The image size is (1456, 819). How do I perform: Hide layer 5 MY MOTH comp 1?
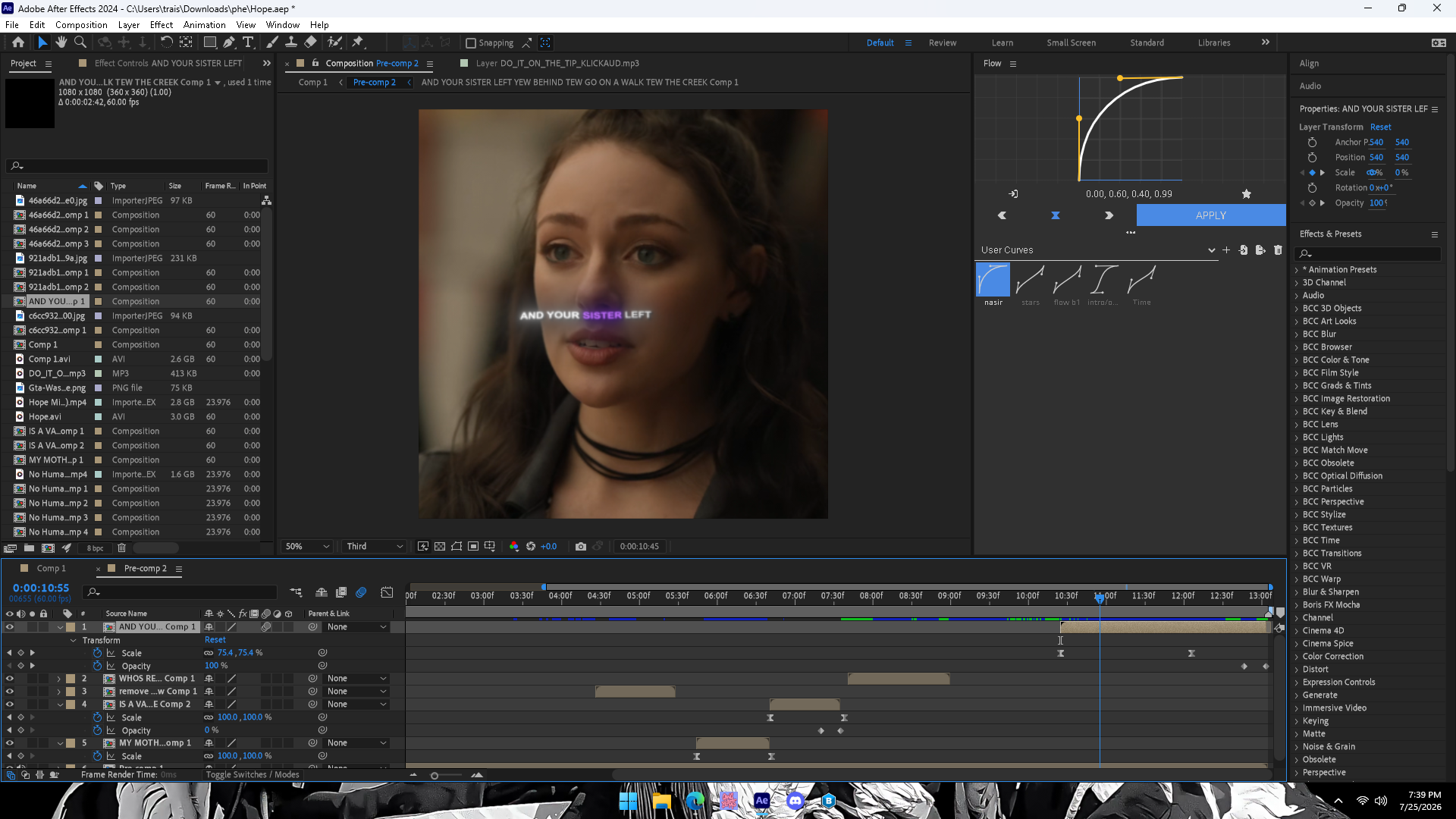[10, 743]
